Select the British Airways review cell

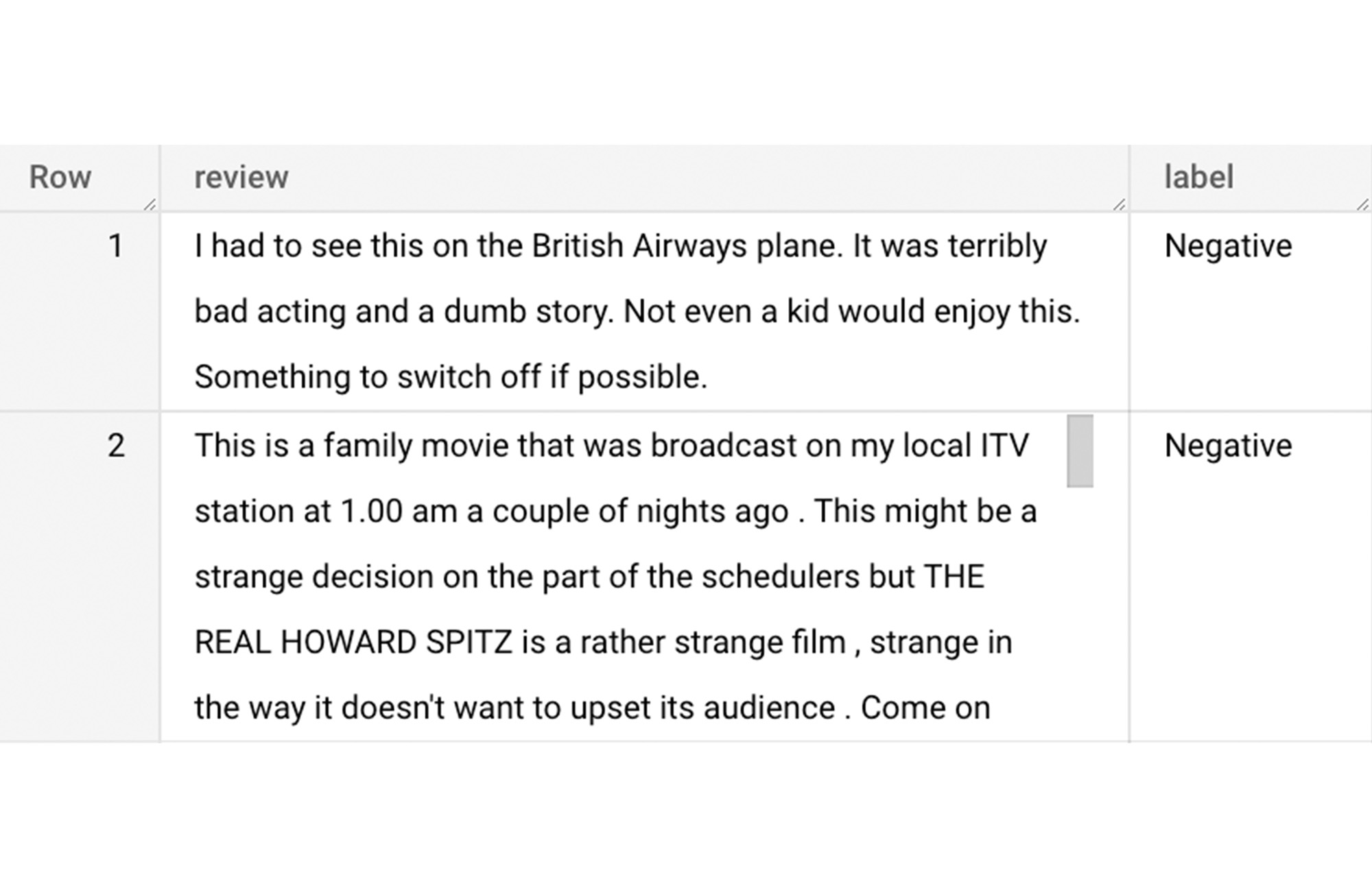[x=645, y=312]
